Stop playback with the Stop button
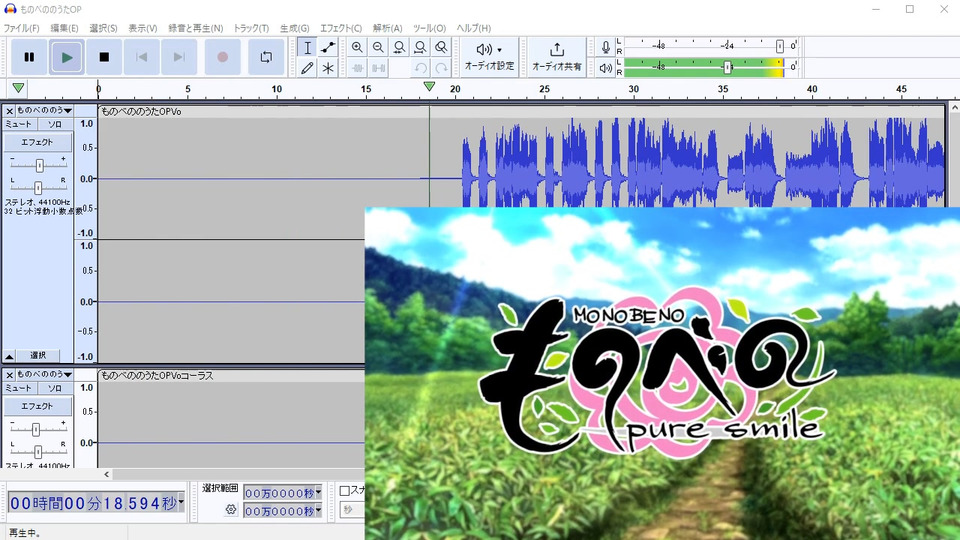960x540 pixels. (104, 57)
